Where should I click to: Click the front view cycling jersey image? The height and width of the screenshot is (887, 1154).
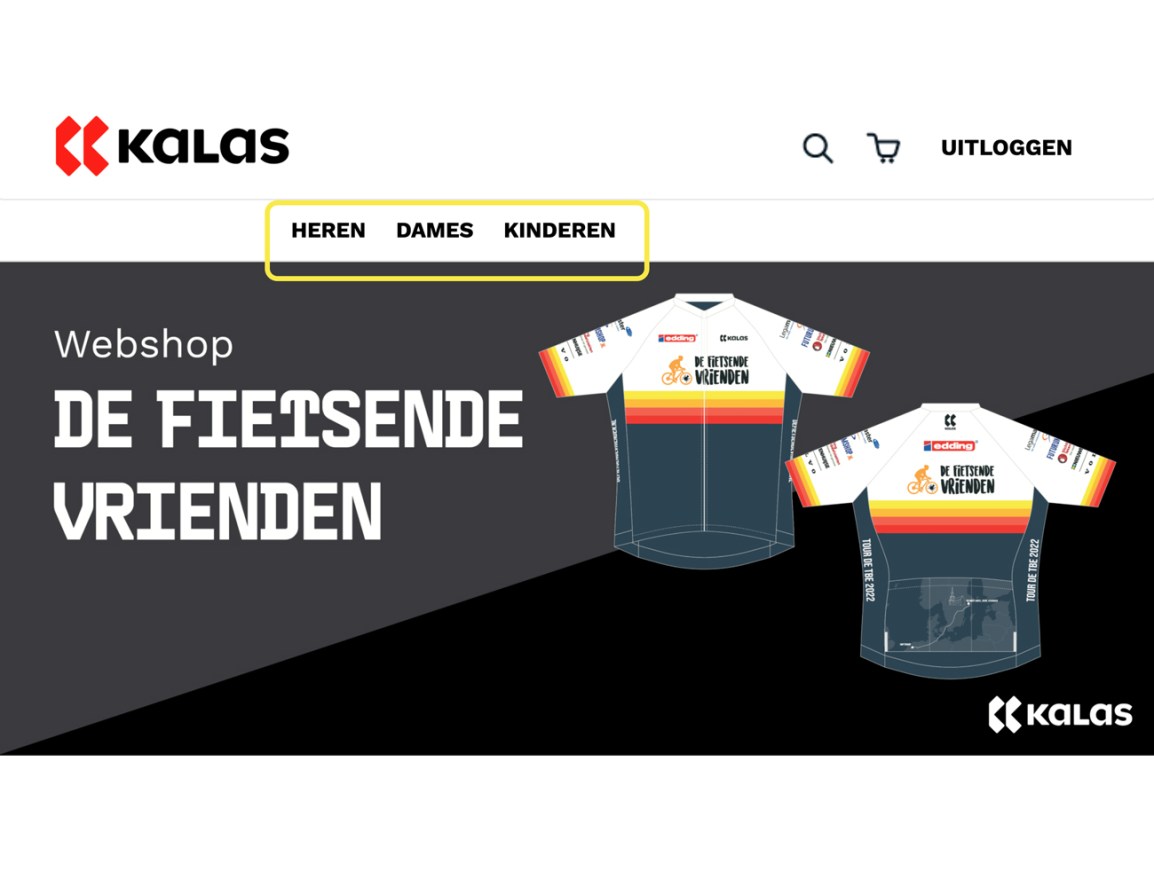pos(704,429)
